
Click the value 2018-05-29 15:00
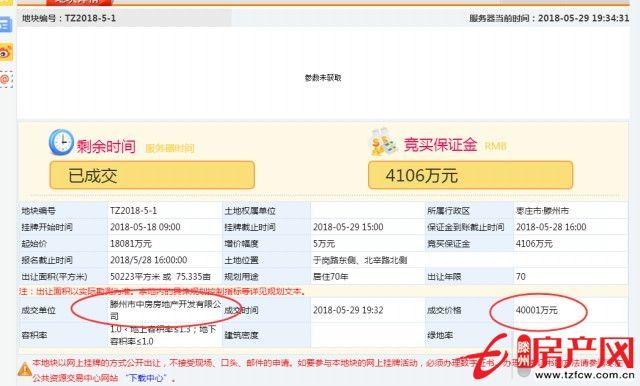tap(348, 227)
